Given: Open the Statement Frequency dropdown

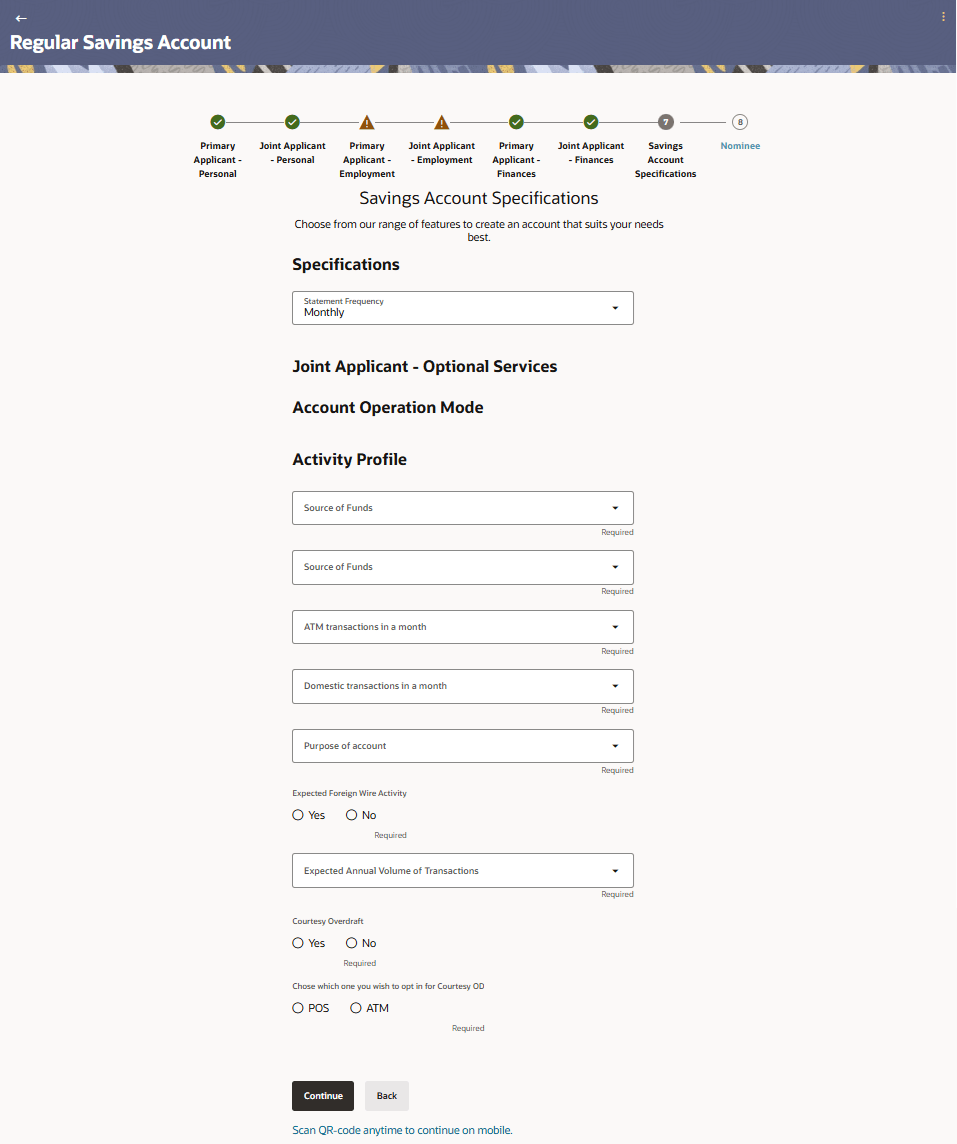Looking at the screenshot, I should click(462, 308).
